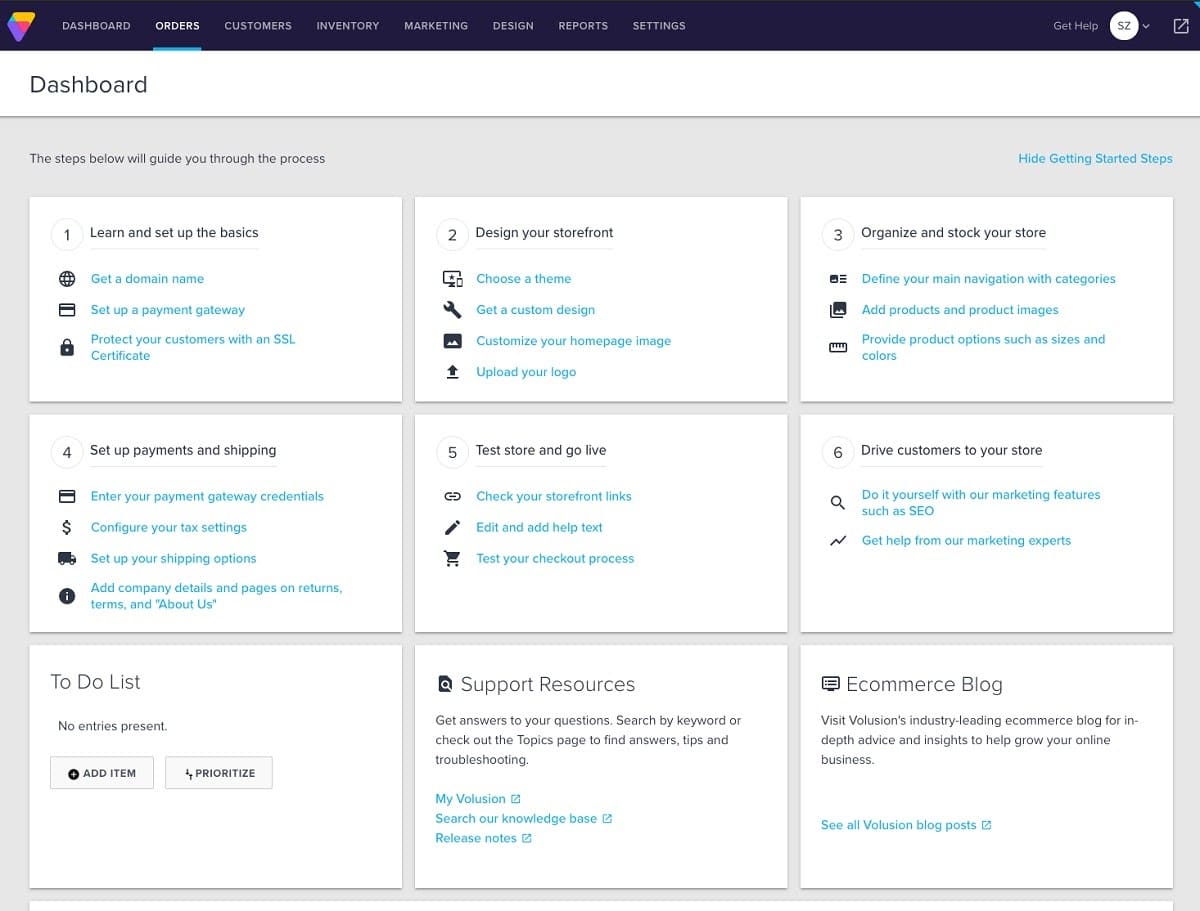The width and height of the screenshot is (1200, 911).
Task: Click Hide Getting Started Steps
Action: 1095,158
